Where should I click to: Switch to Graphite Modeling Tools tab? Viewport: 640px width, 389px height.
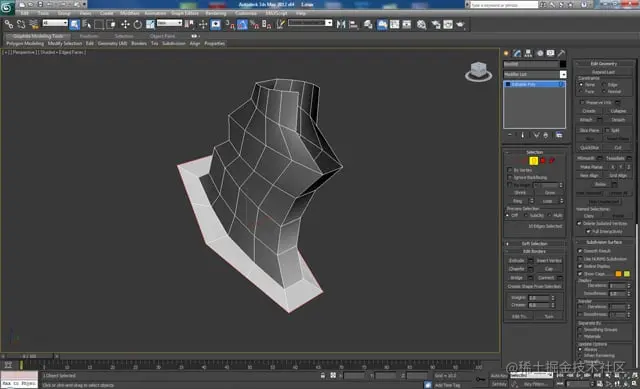[38, 36]
